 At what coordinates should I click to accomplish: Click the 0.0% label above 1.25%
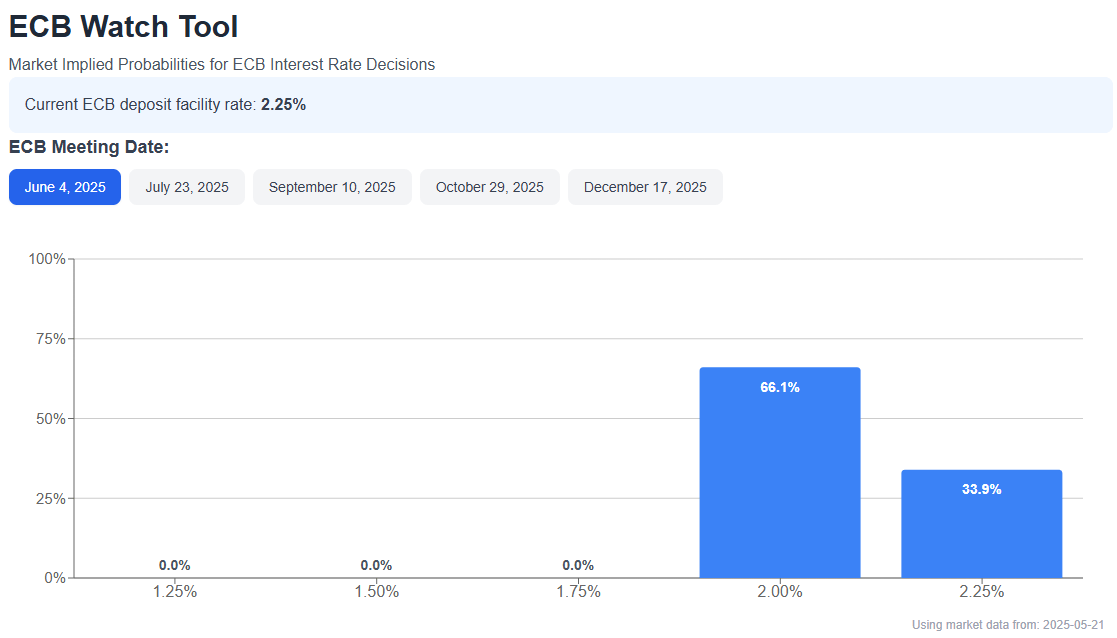click(x=175, y=565)
